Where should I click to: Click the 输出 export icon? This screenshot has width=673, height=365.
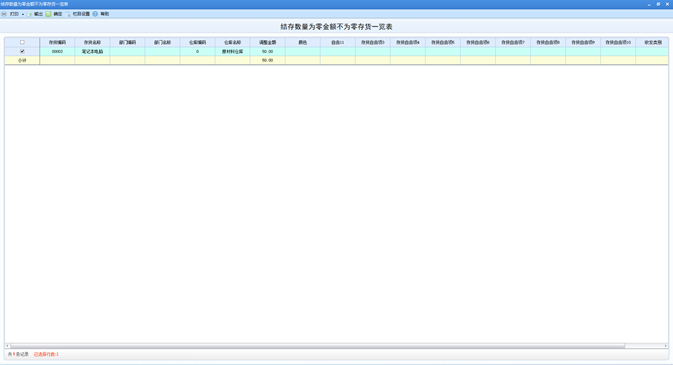pos(30,14)
